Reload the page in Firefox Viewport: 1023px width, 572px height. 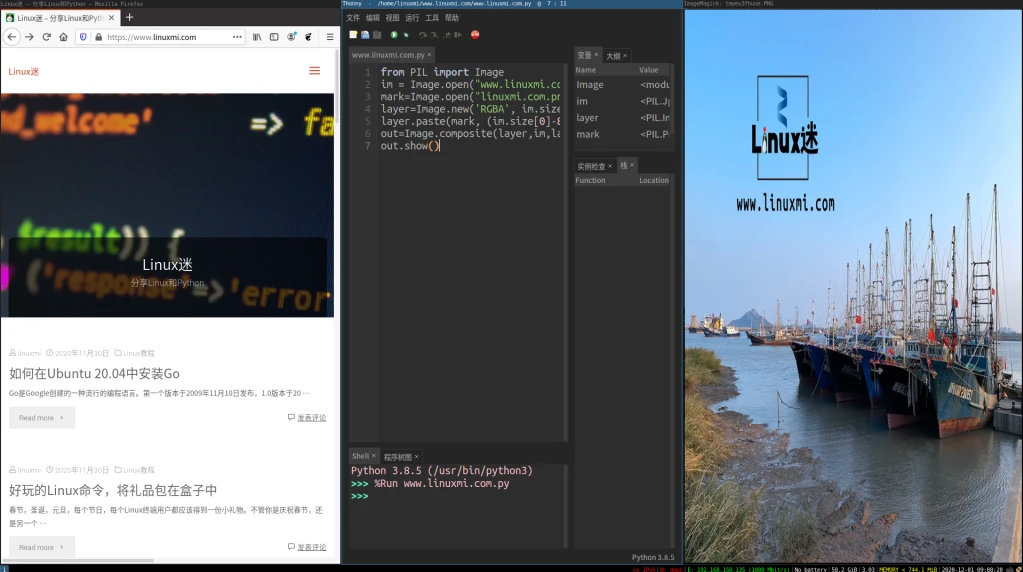(x=46, y=37)
